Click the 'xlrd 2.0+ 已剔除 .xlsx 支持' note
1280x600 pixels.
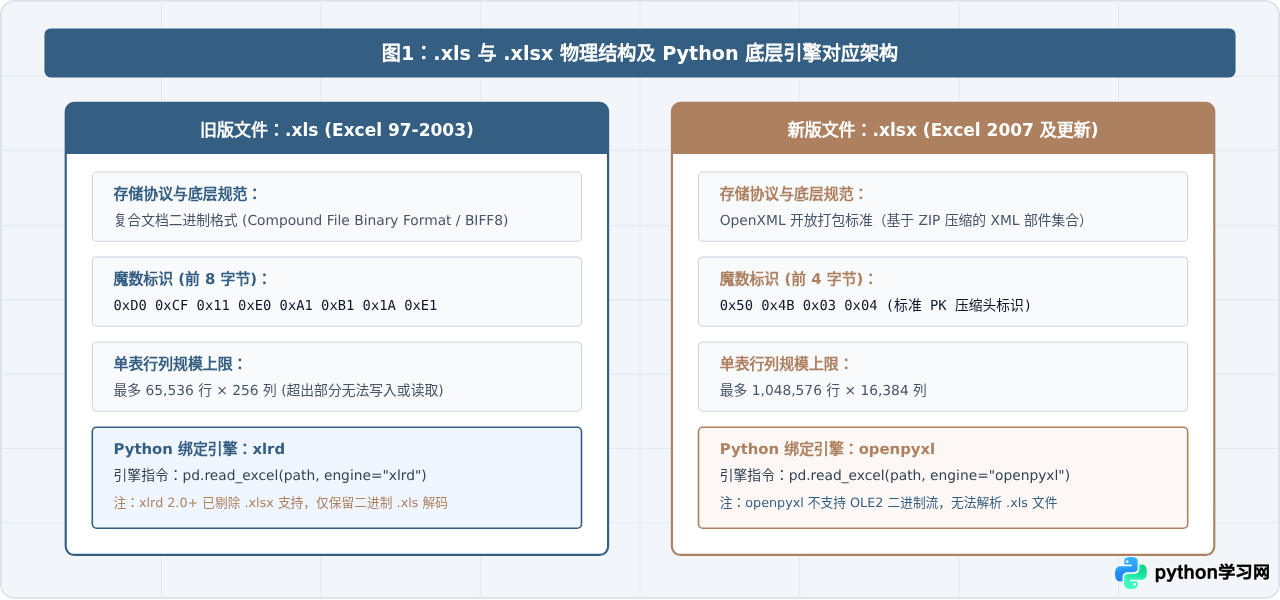click(281, 502)
